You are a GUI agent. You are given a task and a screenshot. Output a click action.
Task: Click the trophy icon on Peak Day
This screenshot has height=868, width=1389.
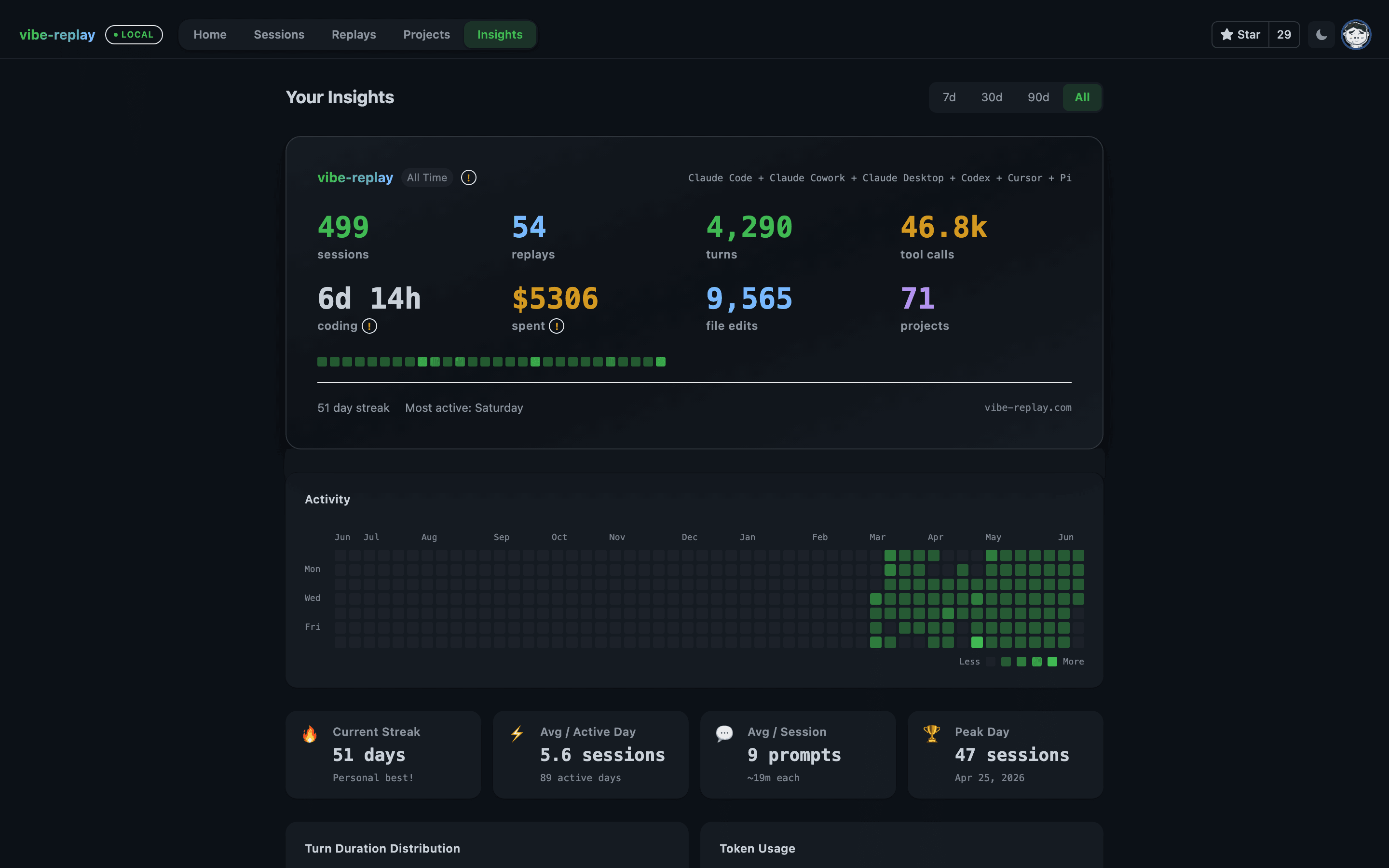932,733
